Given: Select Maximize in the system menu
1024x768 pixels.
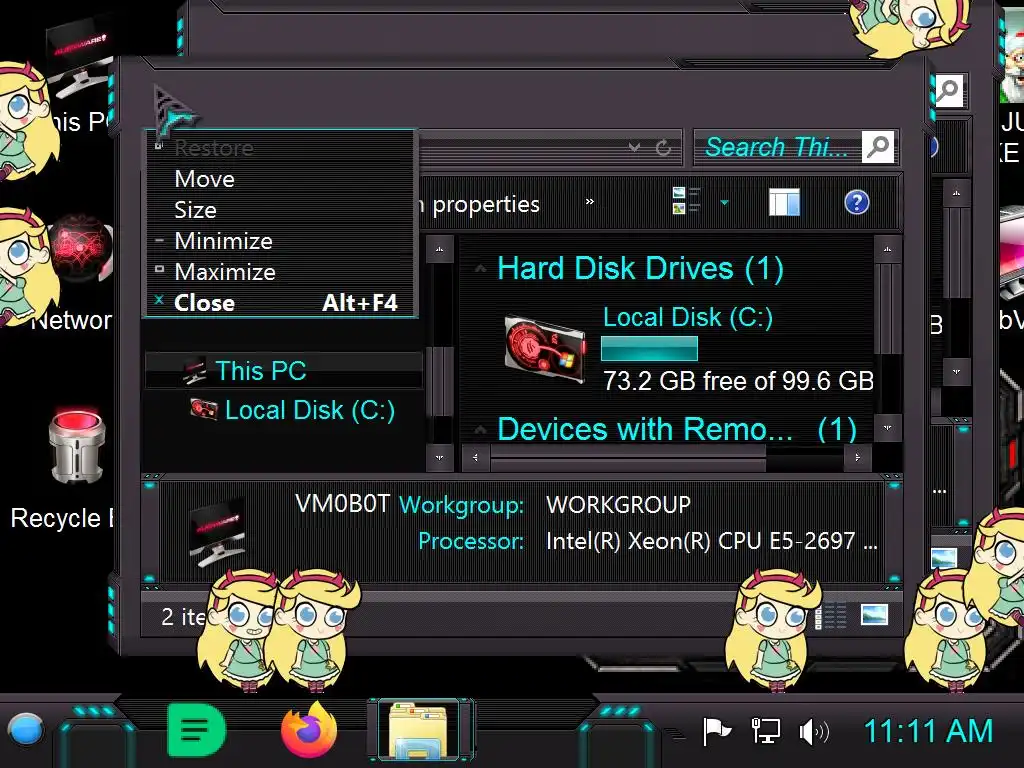Looking at the screenshot, I should (x=279, y=272).
